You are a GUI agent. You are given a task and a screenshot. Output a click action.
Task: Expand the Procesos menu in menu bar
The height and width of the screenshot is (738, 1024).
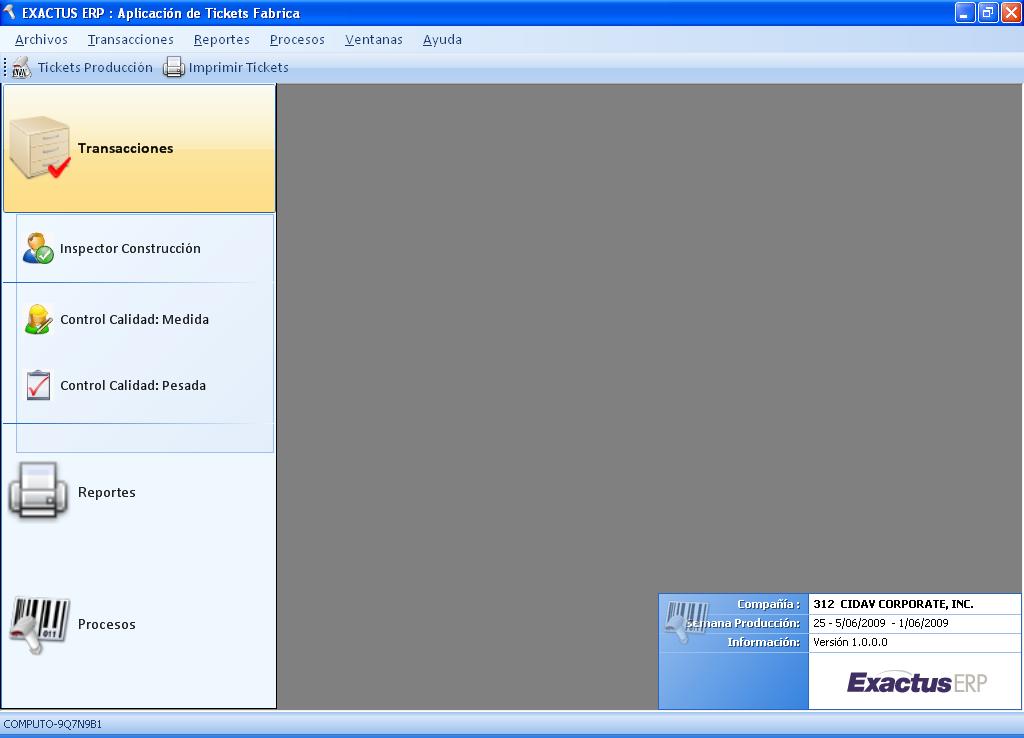coord(297,40)
